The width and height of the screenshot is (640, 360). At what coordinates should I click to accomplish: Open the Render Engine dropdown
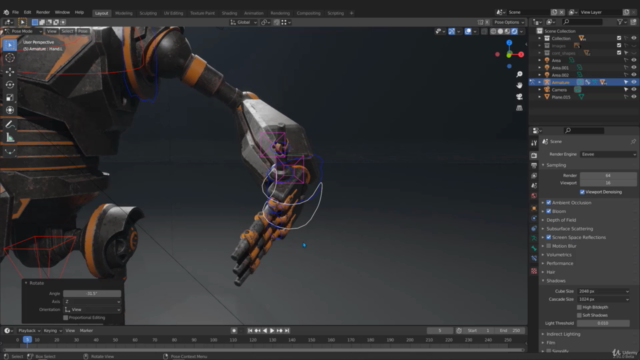[x=608, y=154]
